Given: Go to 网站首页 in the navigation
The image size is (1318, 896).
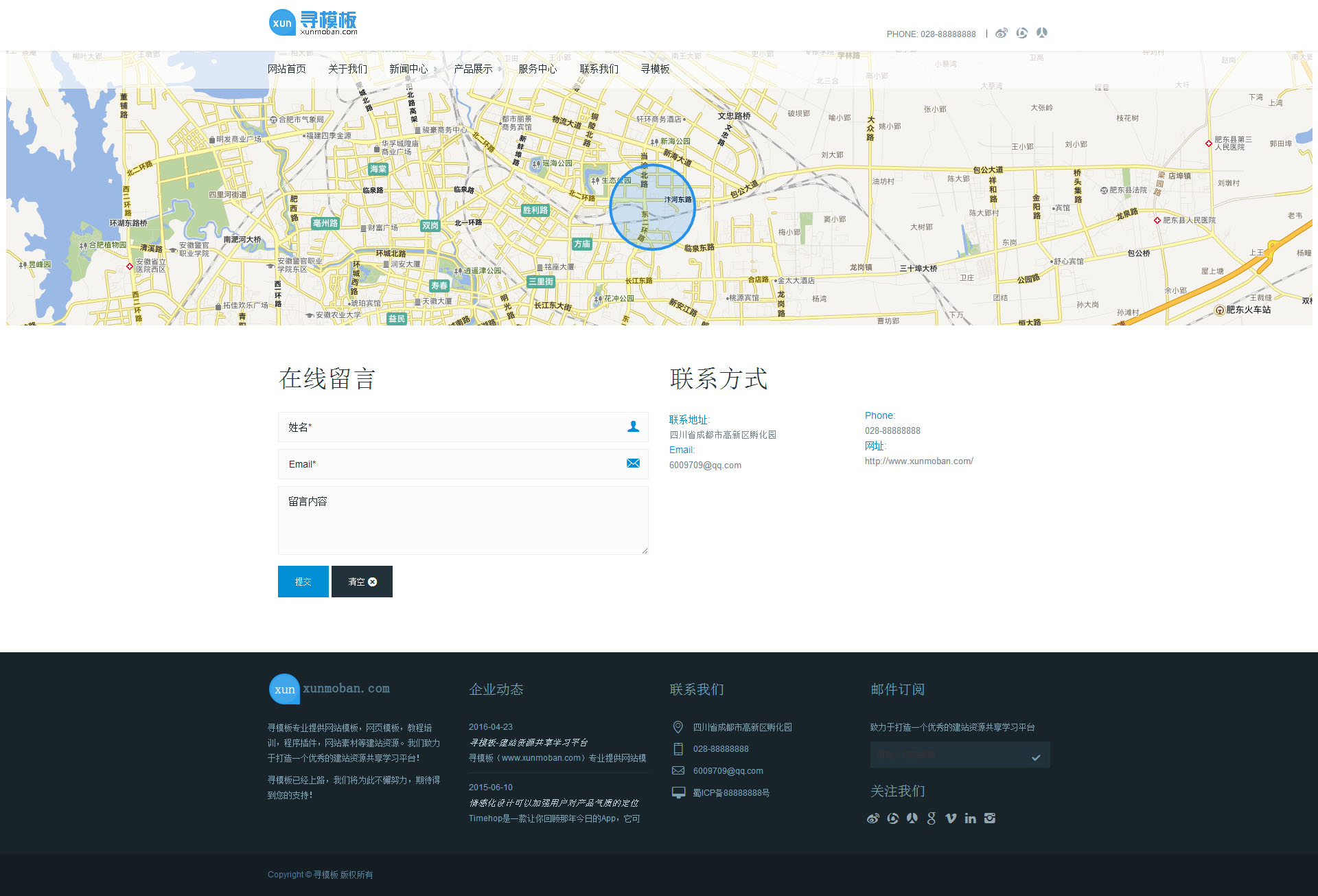Looking at the screenshot, I should pos(287,69).
